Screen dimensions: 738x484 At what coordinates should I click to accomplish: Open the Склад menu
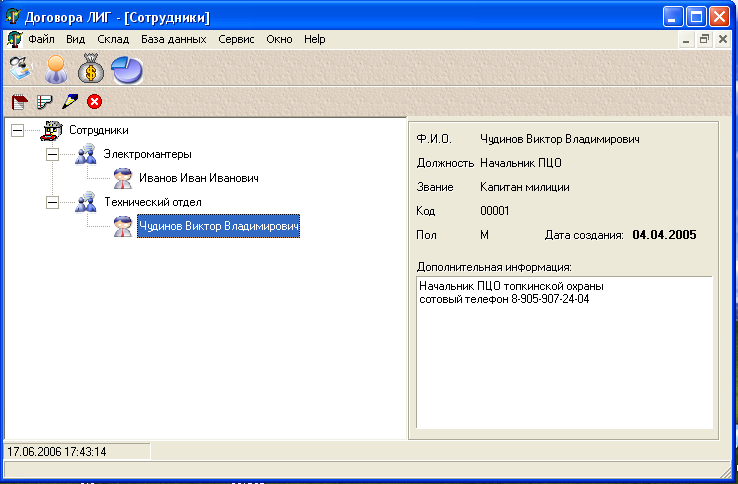[x=113, y=39]
